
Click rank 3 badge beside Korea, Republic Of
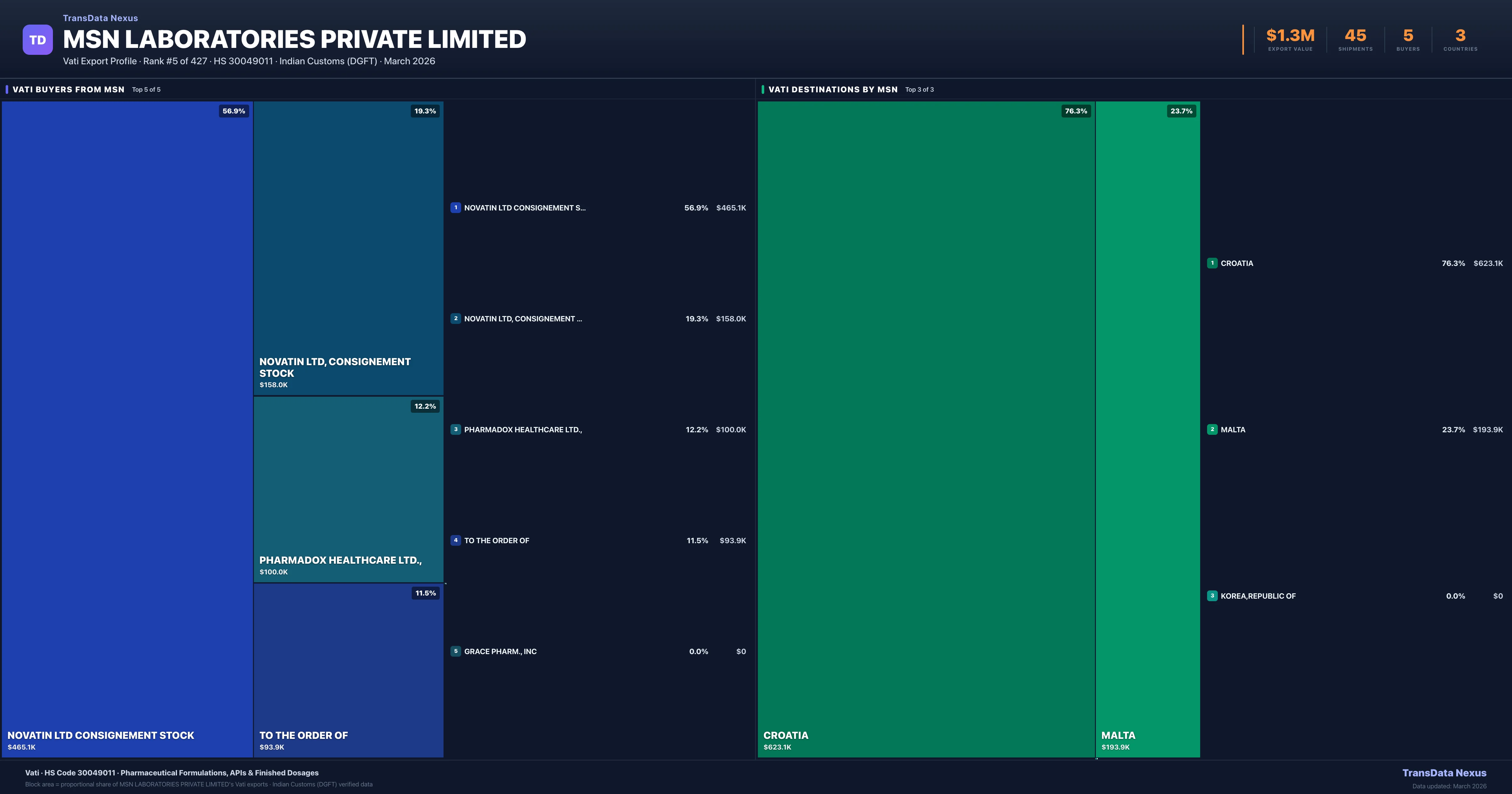coord(1212,596)
